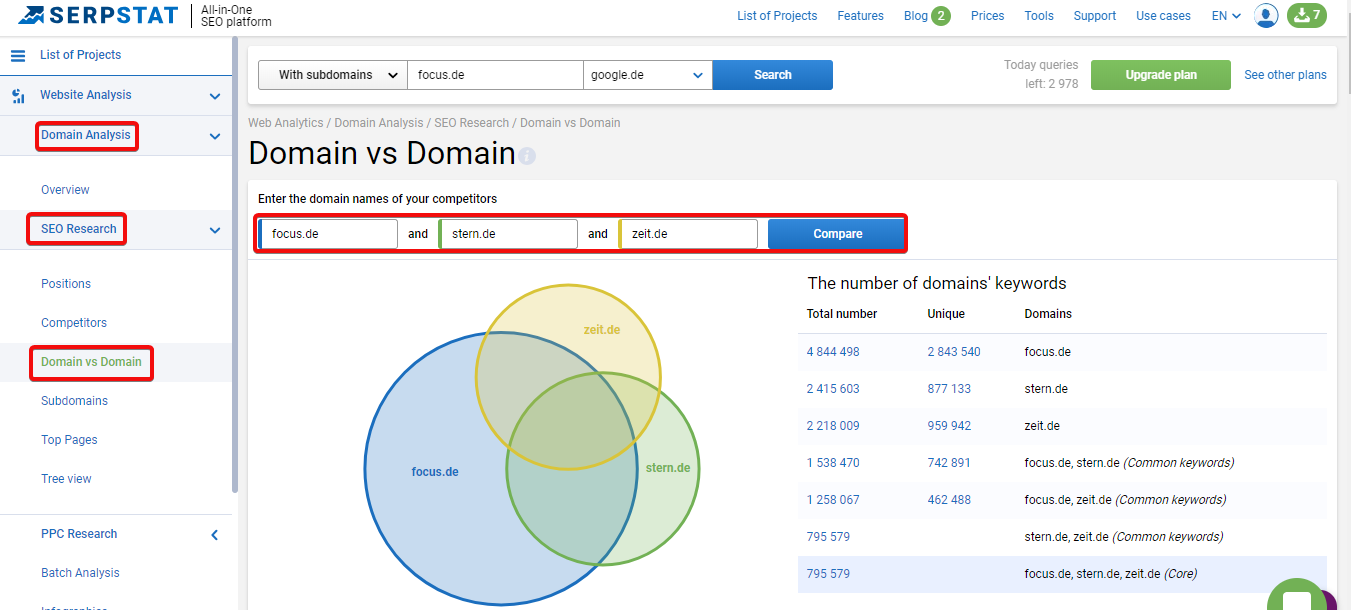Screen dimensions: 1351x610
Task: Open common keywords total 1 258 067
Action: pos(833,500)
